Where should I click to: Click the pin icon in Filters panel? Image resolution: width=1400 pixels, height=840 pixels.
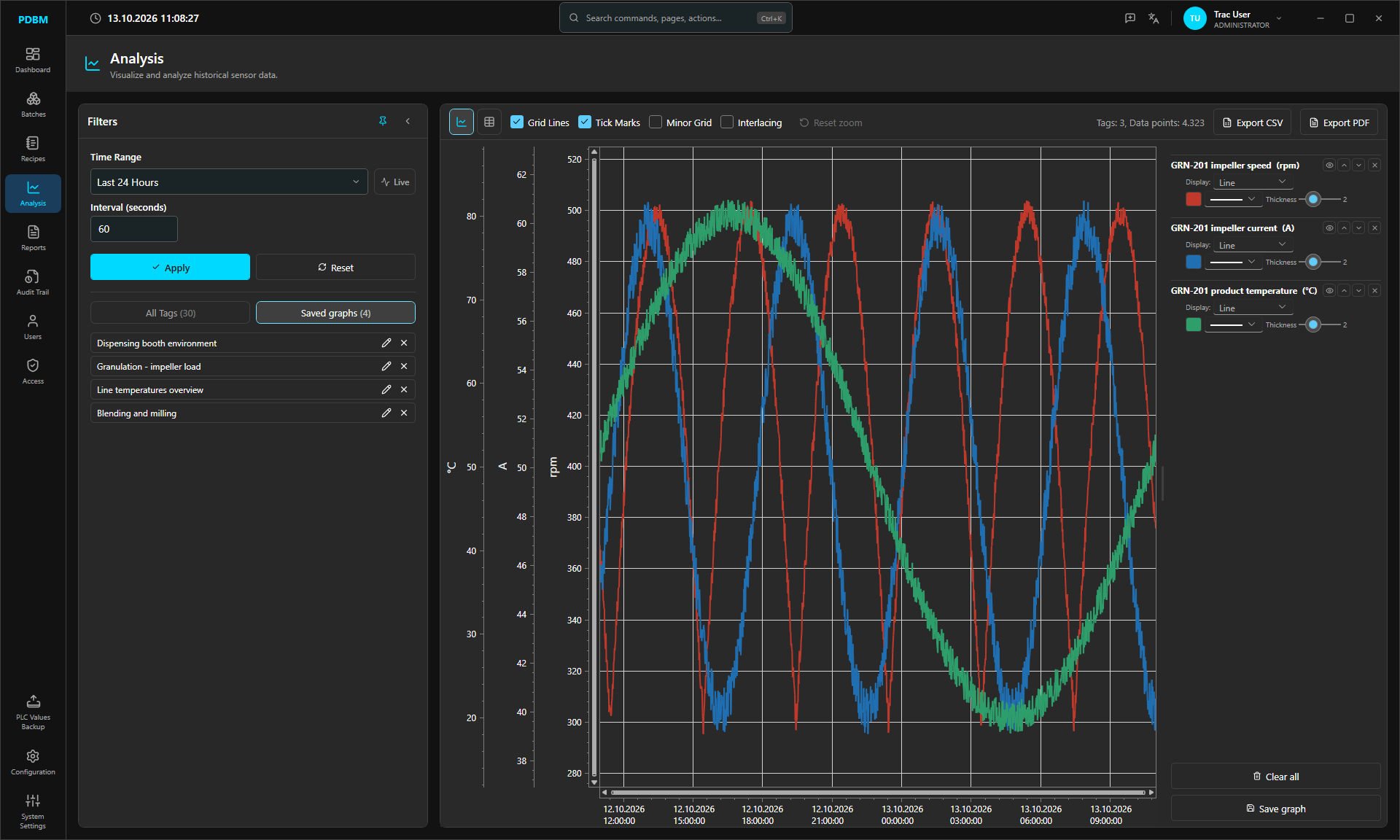[x=383, y=121]
